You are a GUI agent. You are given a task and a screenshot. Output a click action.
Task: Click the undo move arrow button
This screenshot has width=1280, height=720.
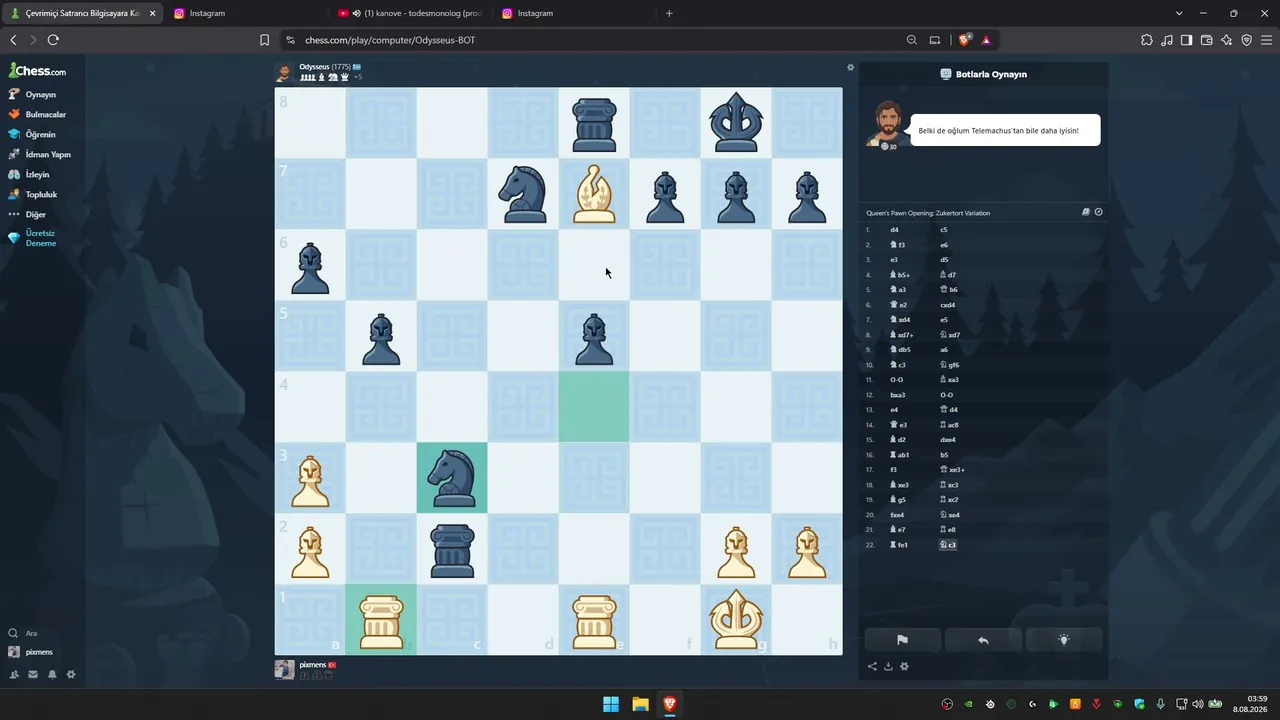(983, 640)
